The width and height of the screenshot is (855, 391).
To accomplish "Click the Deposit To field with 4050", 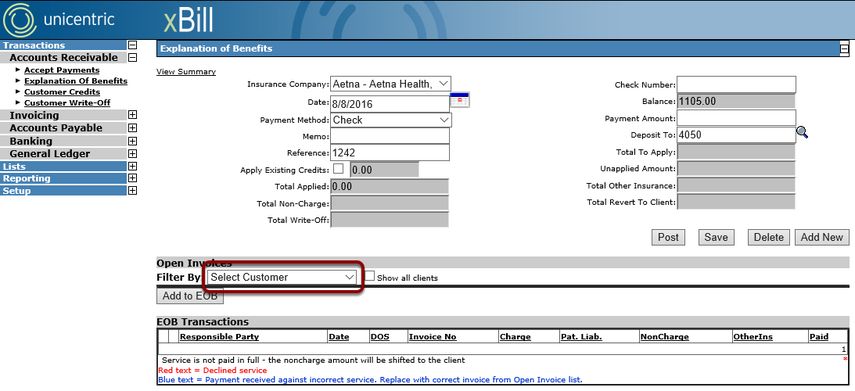I will pyautogui.click(x=737, y=135).
